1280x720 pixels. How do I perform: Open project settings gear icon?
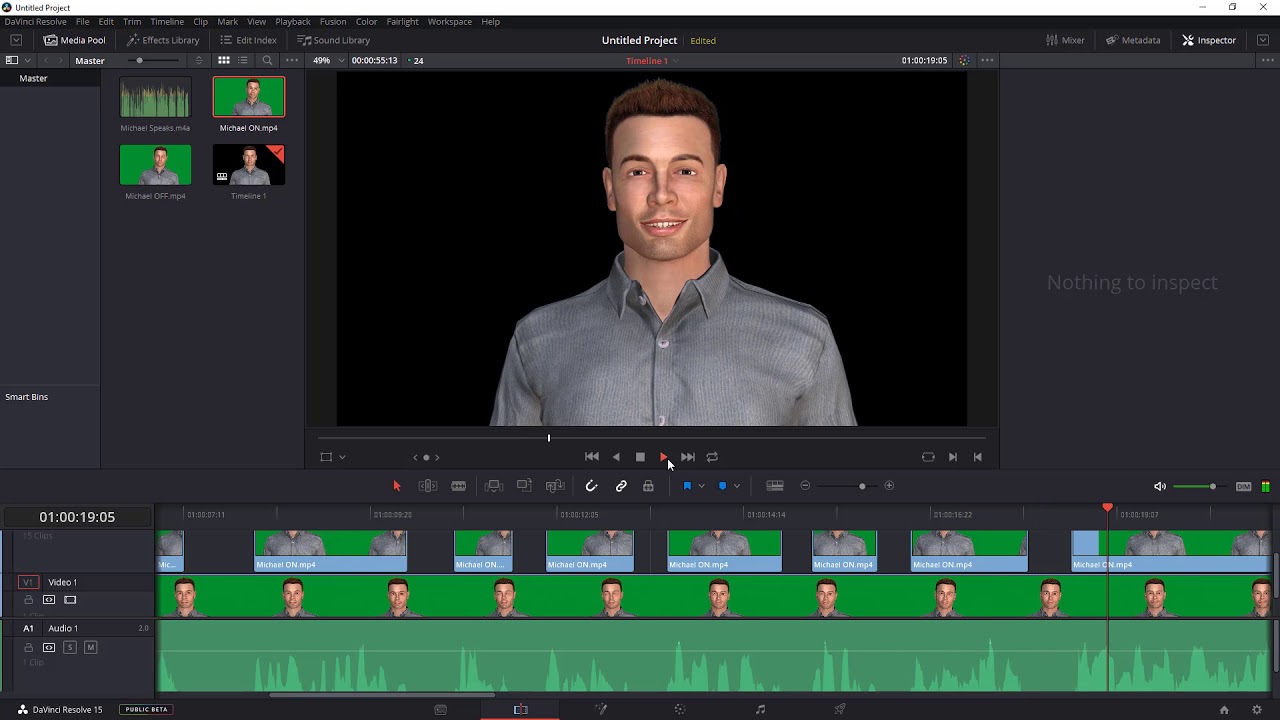coord(1257,710)
